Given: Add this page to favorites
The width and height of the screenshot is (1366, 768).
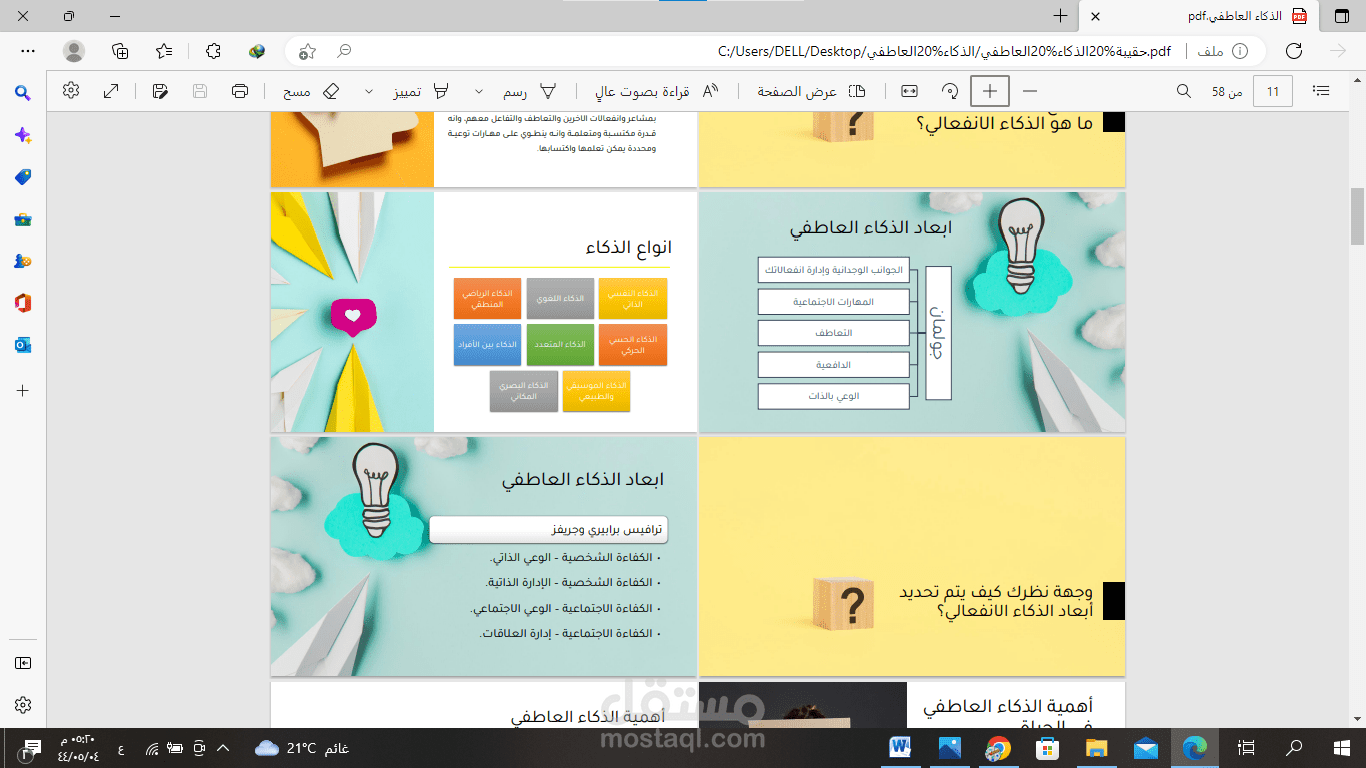Looking at the screenshot, I should click(308, 51).
